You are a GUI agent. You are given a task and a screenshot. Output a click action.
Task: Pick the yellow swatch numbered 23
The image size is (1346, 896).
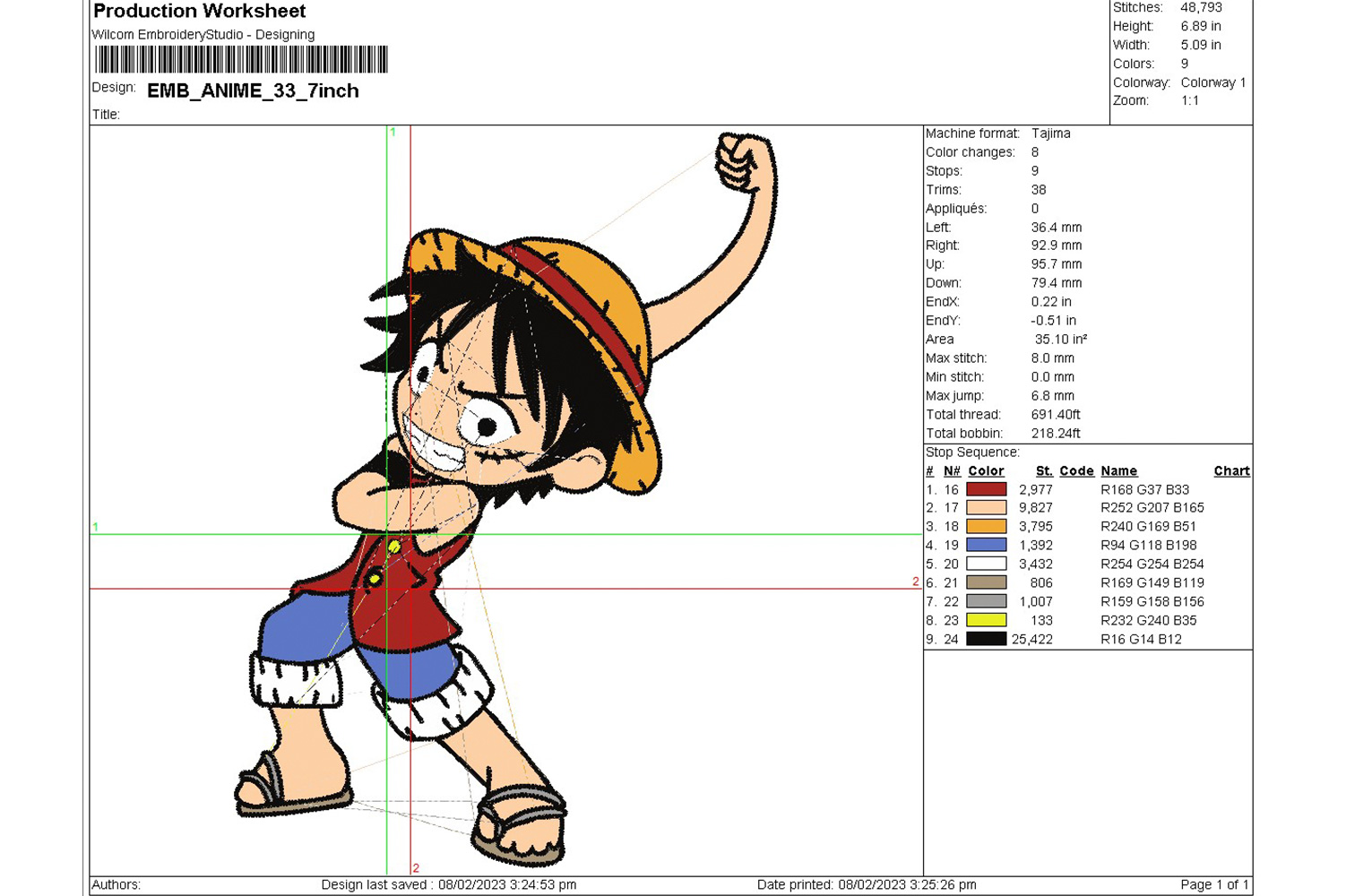[x=986, y=620]
